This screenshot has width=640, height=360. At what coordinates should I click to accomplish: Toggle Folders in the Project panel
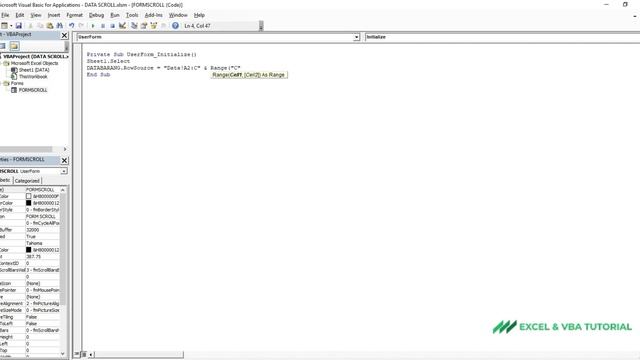pyautogui.click(x=14, y=46)
